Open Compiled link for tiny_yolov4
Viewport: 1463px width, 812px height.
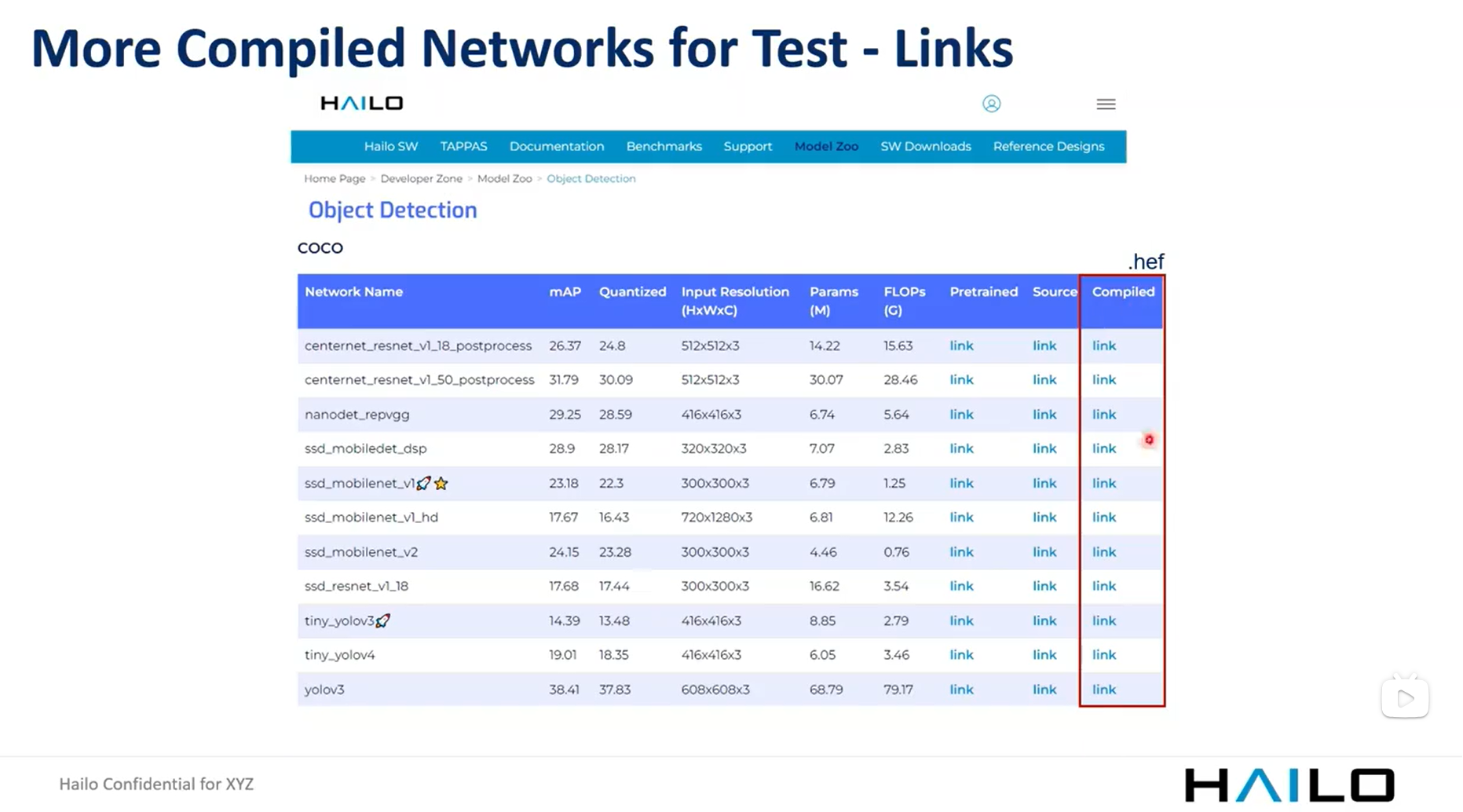coord(1103,654)
